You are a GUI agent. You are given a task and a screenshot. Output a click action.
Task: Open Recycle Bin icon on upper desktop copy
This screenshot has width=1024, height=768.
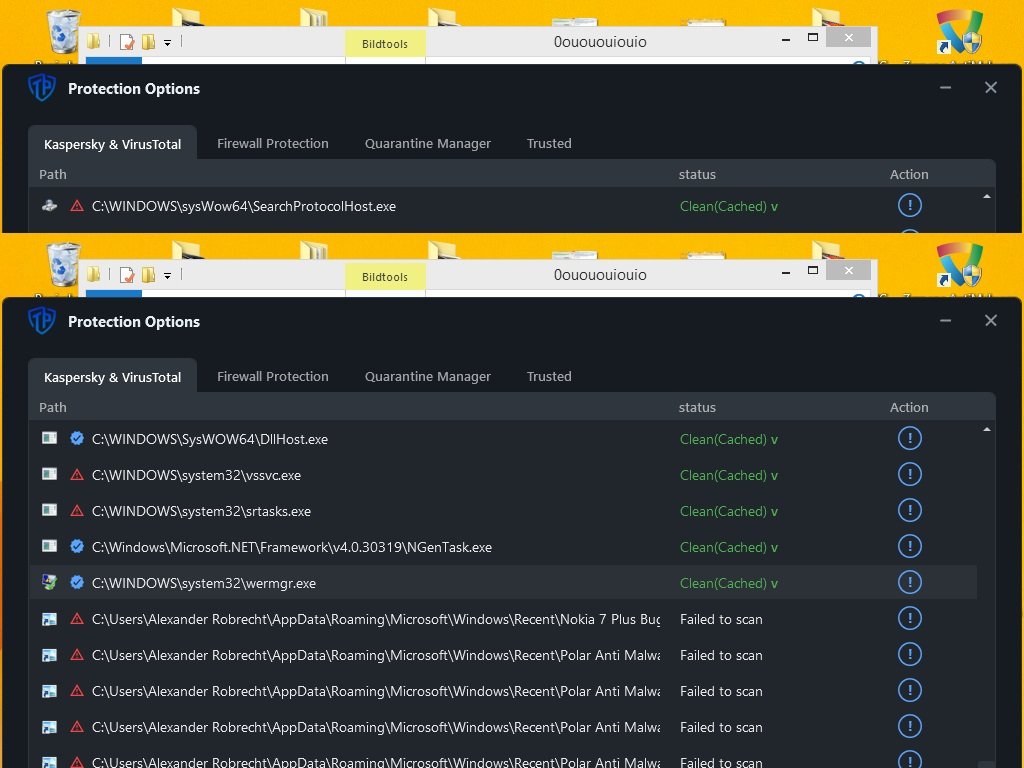click(x=63, y=31)
